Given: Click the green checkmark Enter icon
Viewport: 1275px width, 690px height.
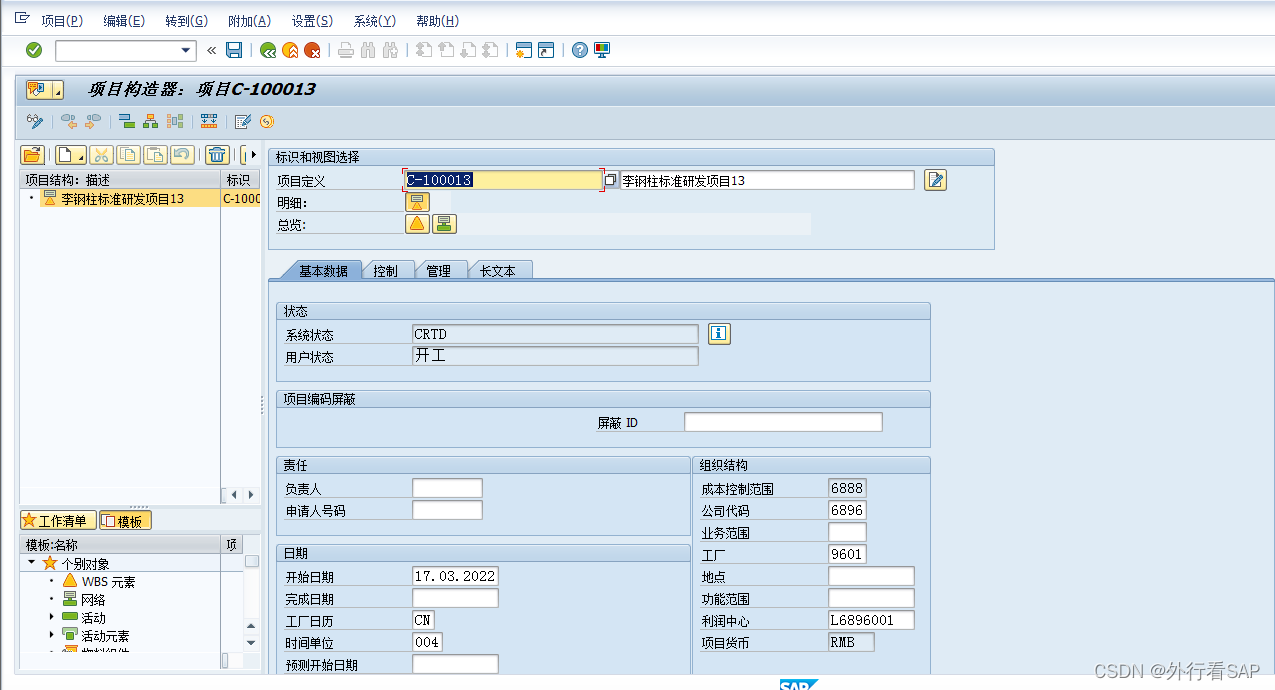Looking at the screenshot, I should tap(34, 50).
